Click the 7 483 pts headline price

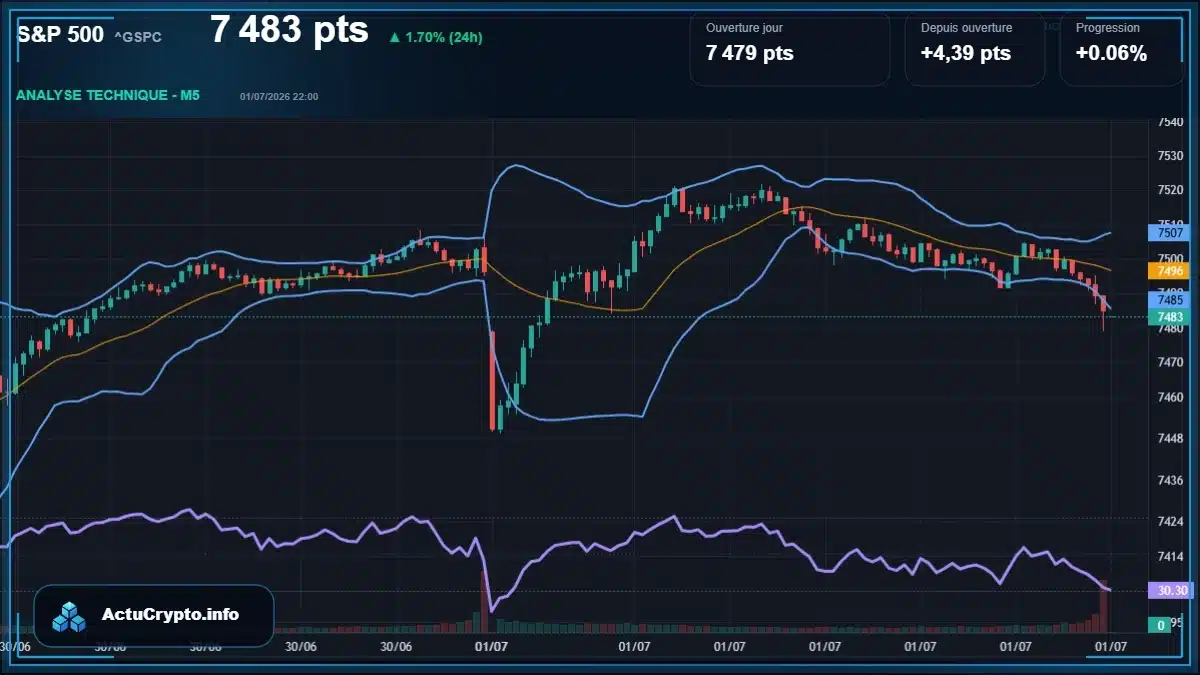(x=289, y=30)
